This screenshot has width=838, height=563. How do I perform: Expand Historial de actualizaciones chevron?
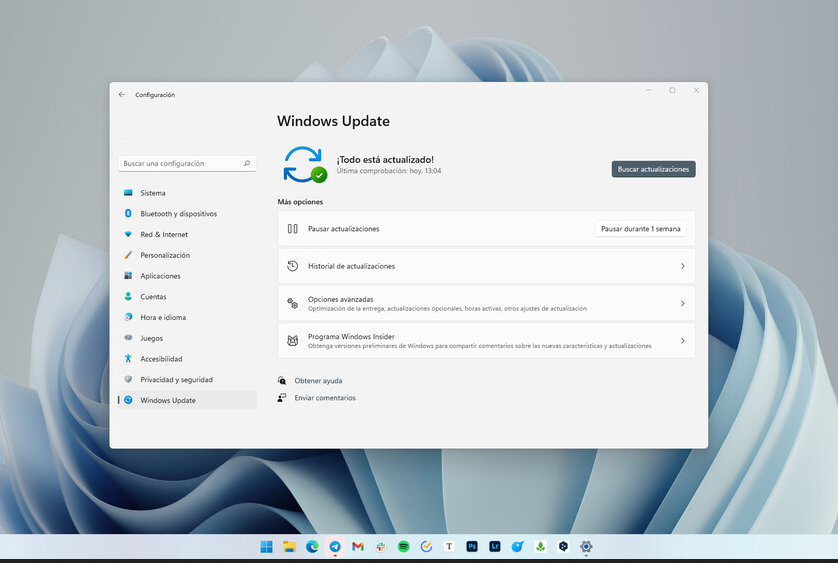pyautogui.click(x=682, y=266)
